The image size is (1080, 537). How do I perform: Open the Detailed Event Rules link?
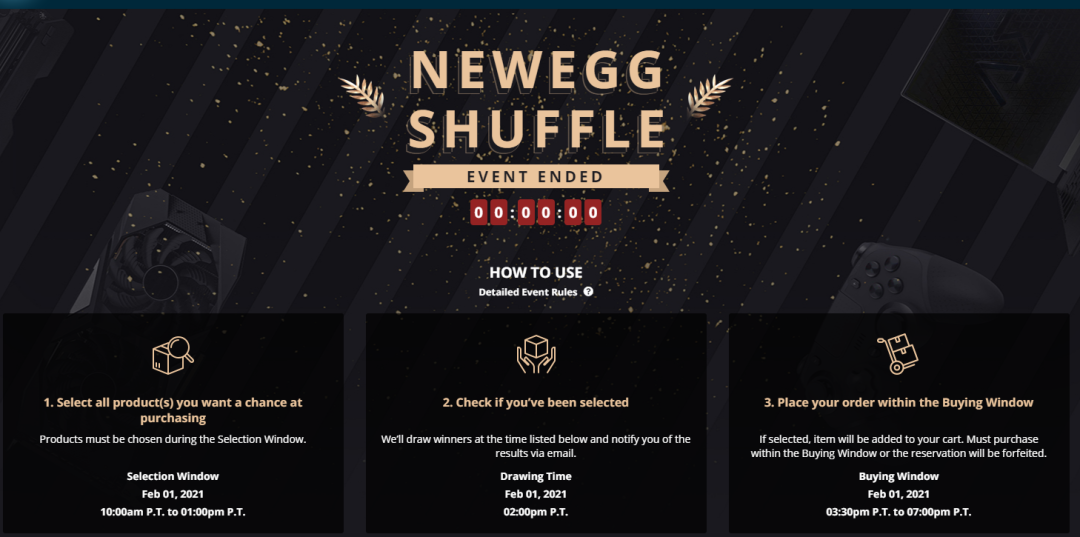click(528, 292)
